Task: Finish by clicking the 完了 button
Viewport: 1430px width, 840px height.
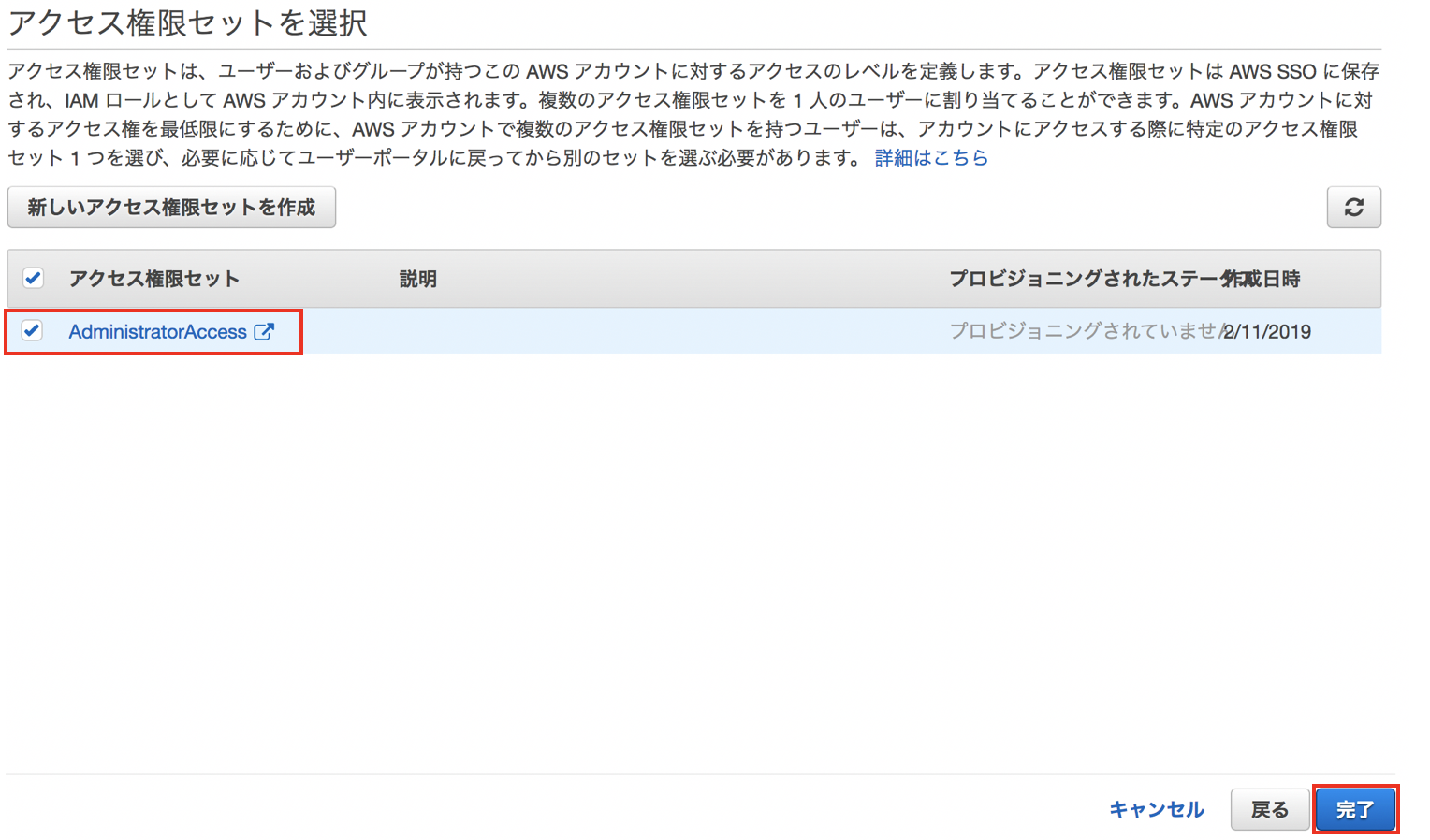Action: [1354, 810]
